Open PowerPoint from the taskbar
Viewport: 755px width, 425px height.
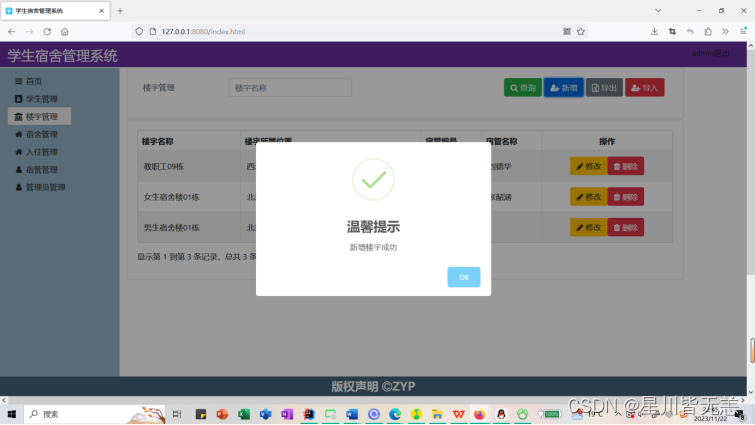(x=222, y=414)
